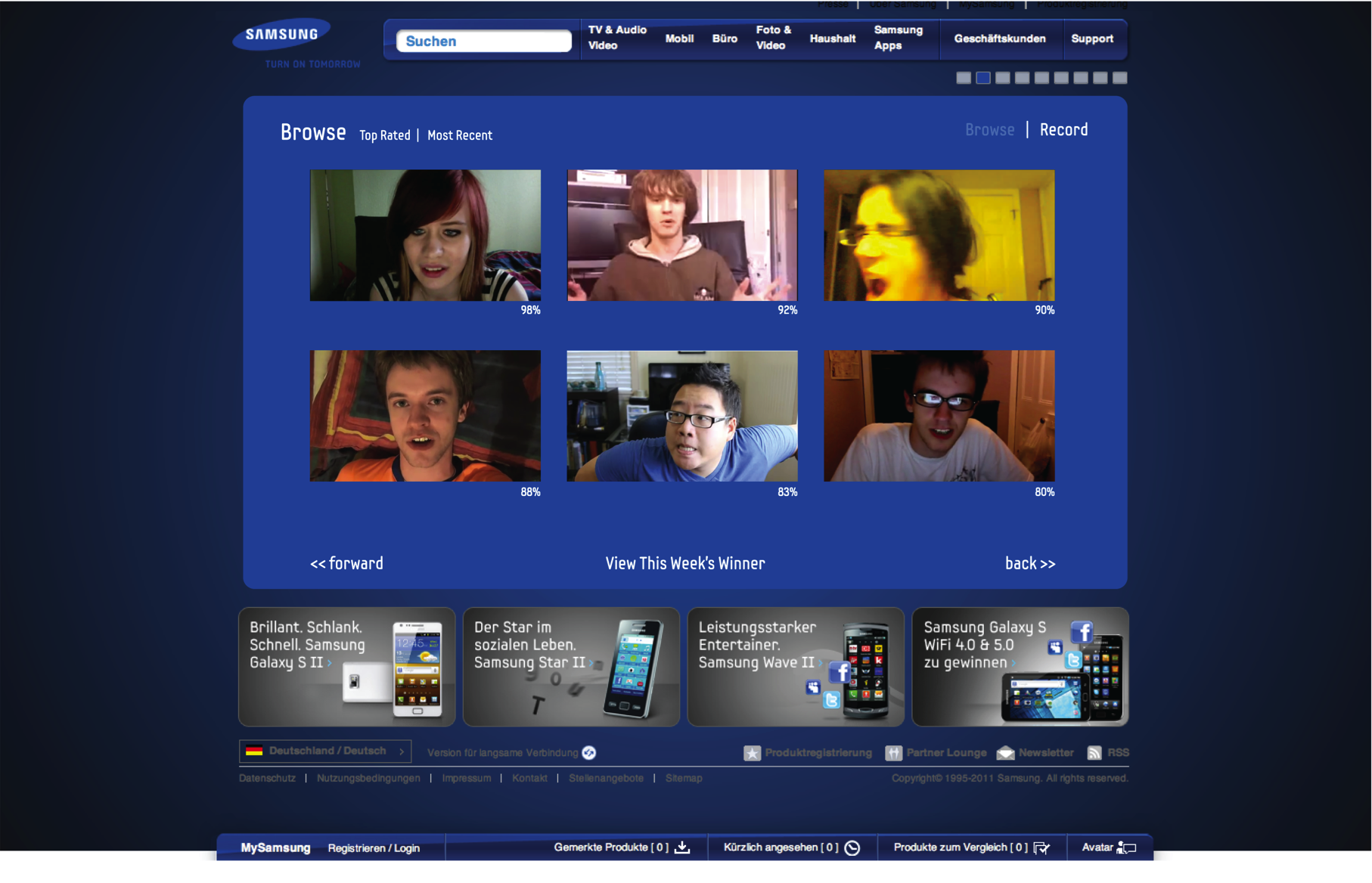1372x883 pixels.
Task: Open Gemerkte Produkte in the bottom bar
Action: 611,847
